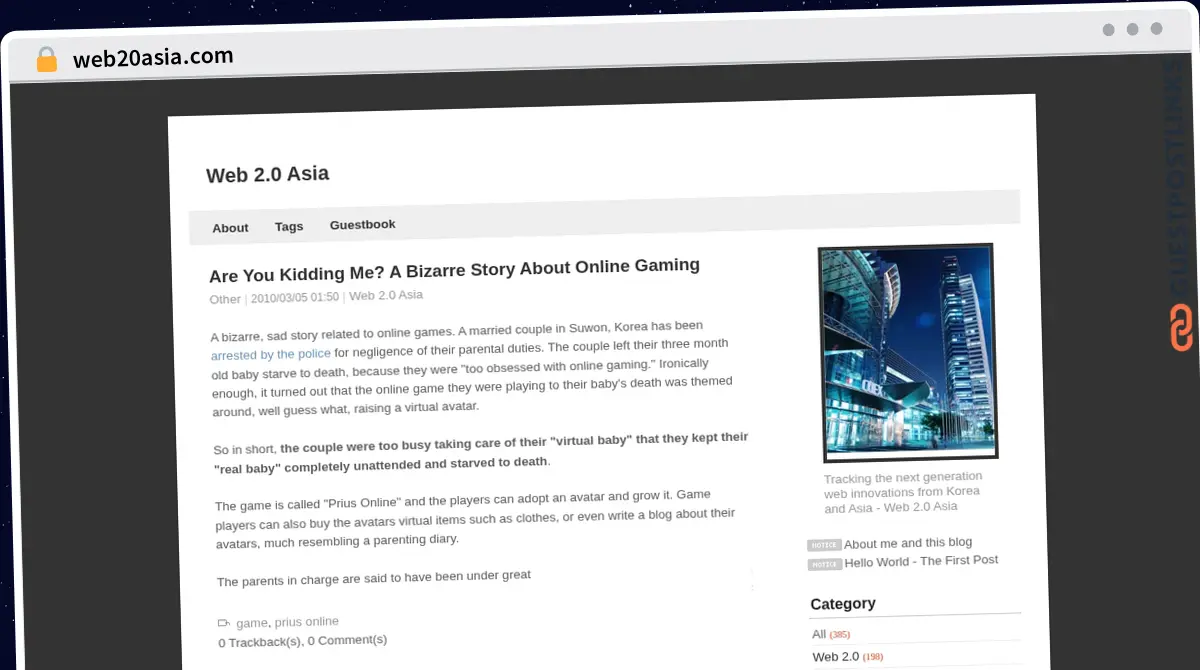Open the Tags menu item

(x=289, y=226)
